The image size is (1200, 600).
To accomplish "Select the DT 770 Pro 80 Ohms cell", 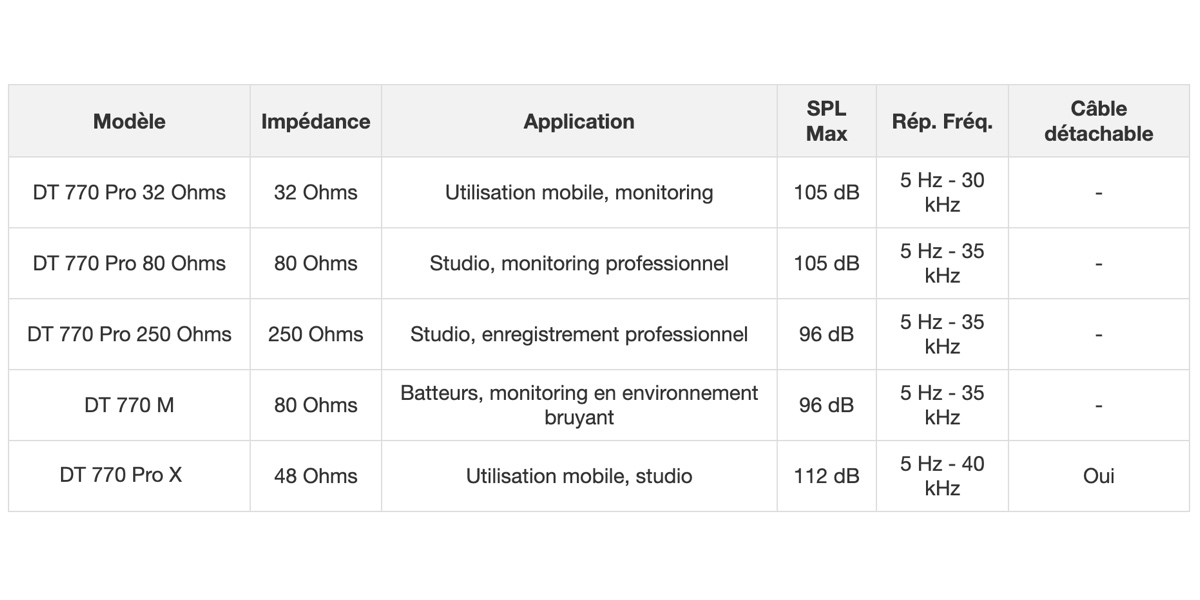I will click(129, 263).
